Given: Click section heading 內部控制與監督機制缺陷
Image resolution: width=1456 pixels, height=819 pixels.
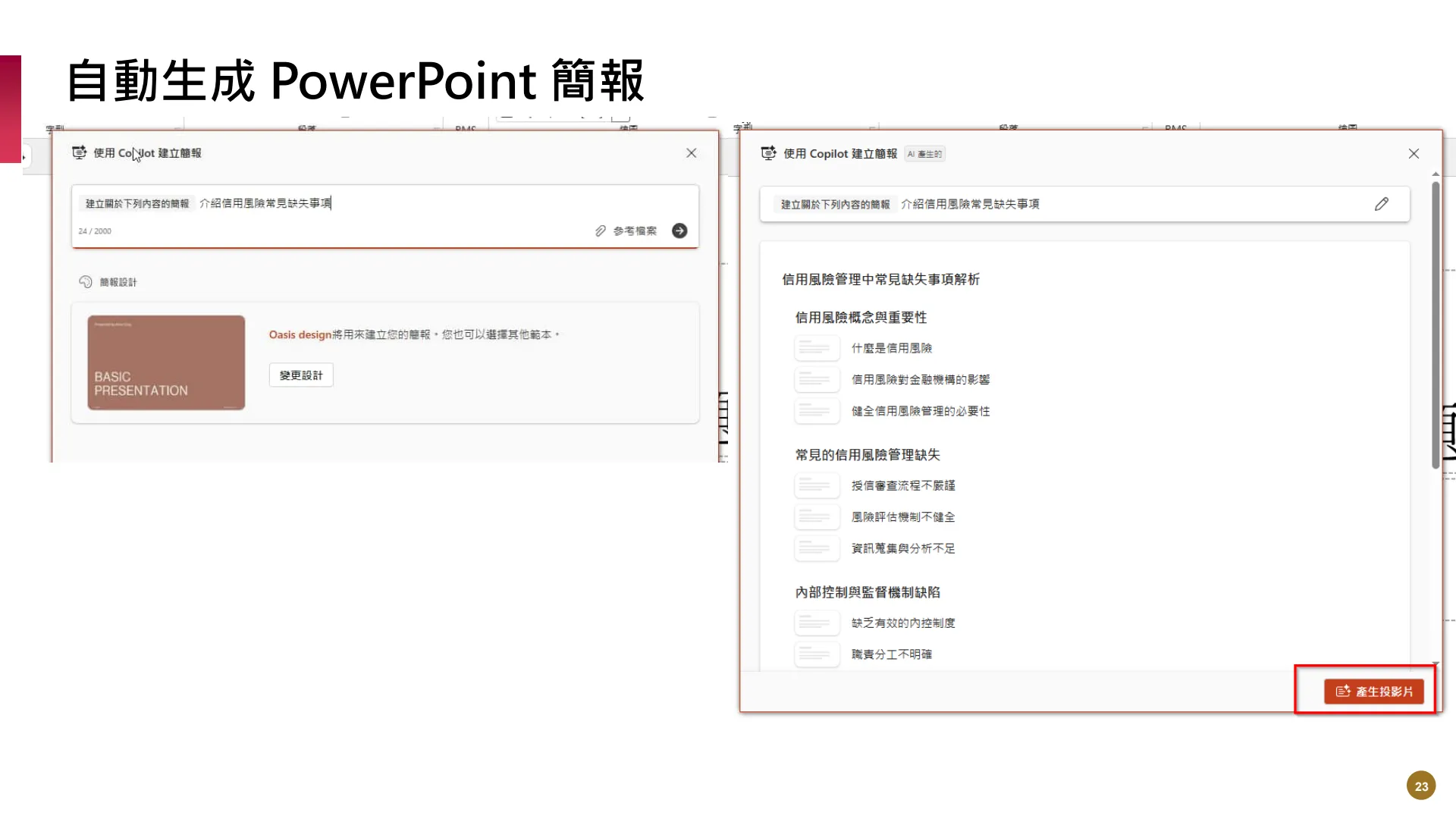Looking at the screenshot, I should pos(868,592).
